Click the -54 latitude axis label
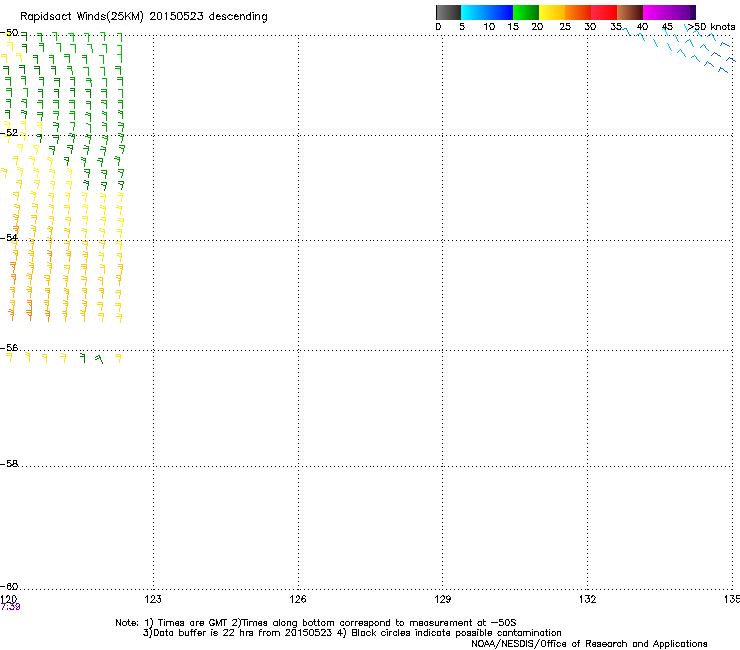The width and height of the screenshot is (740, 650). (9, 237)
